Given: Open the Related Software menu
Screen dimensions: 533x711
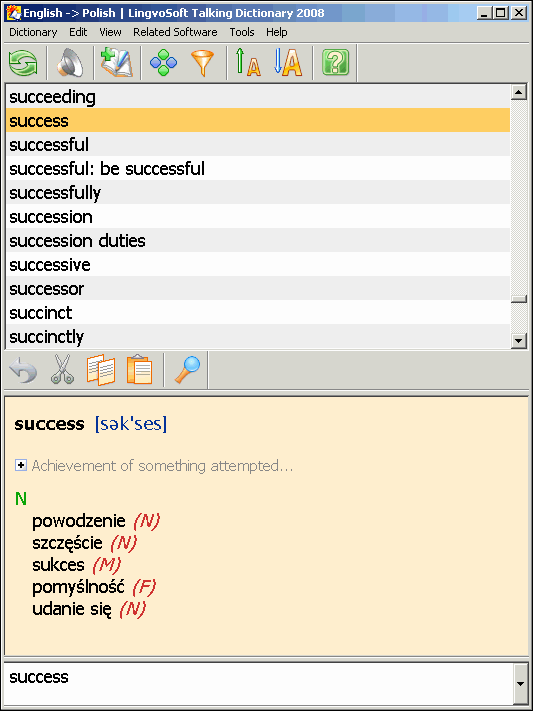Looking at the screenshot, I should pyautogui.click(x=175, y=32).
